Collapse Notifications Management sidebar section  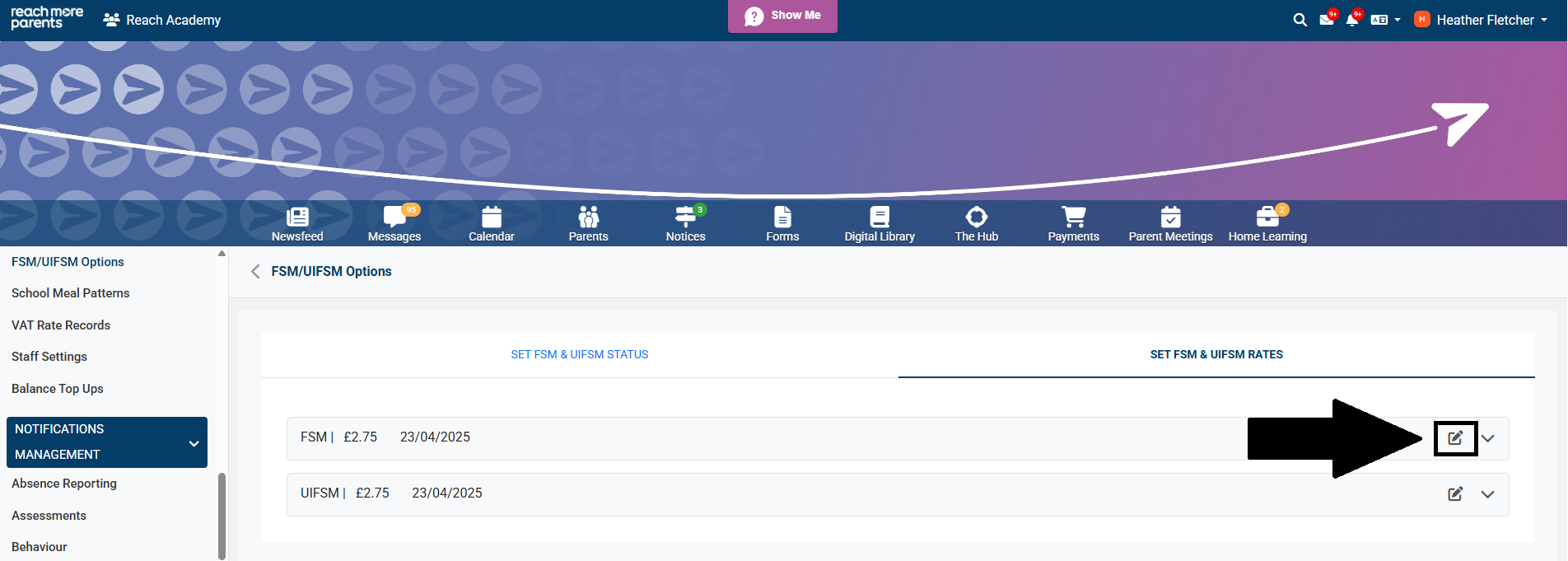(194, 443)
